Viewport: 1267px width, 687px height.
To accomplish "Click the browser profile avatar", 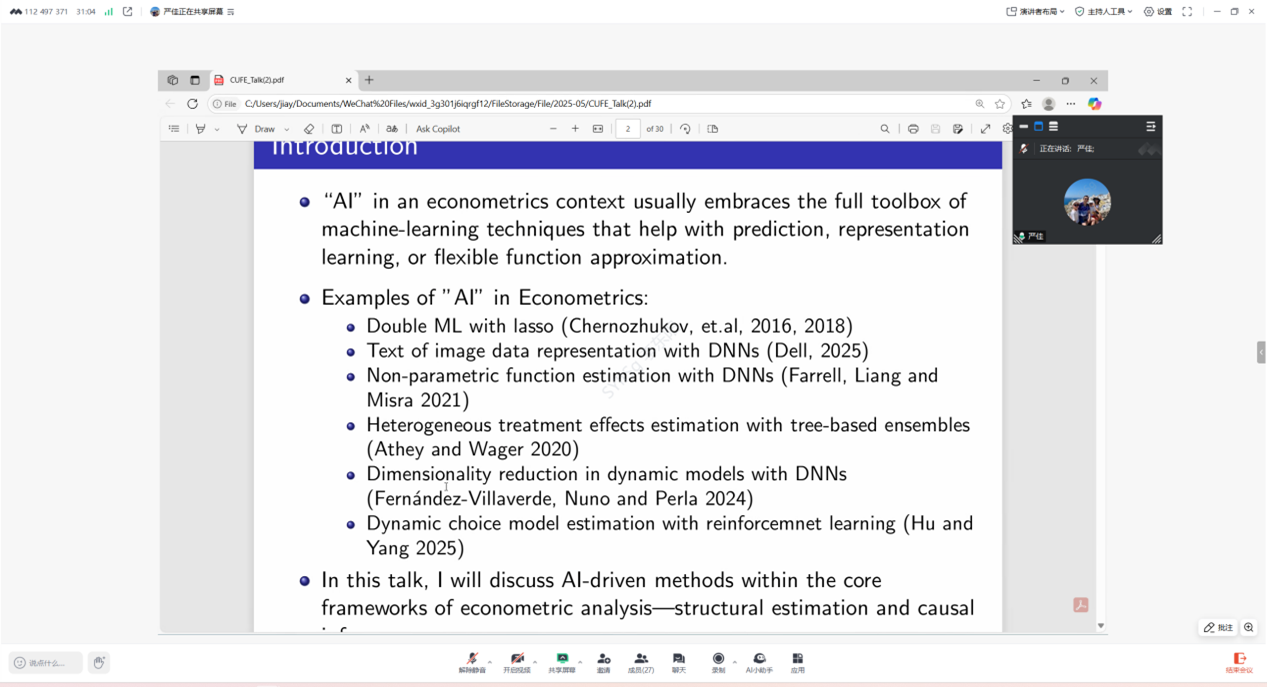I will [1049, 104].
